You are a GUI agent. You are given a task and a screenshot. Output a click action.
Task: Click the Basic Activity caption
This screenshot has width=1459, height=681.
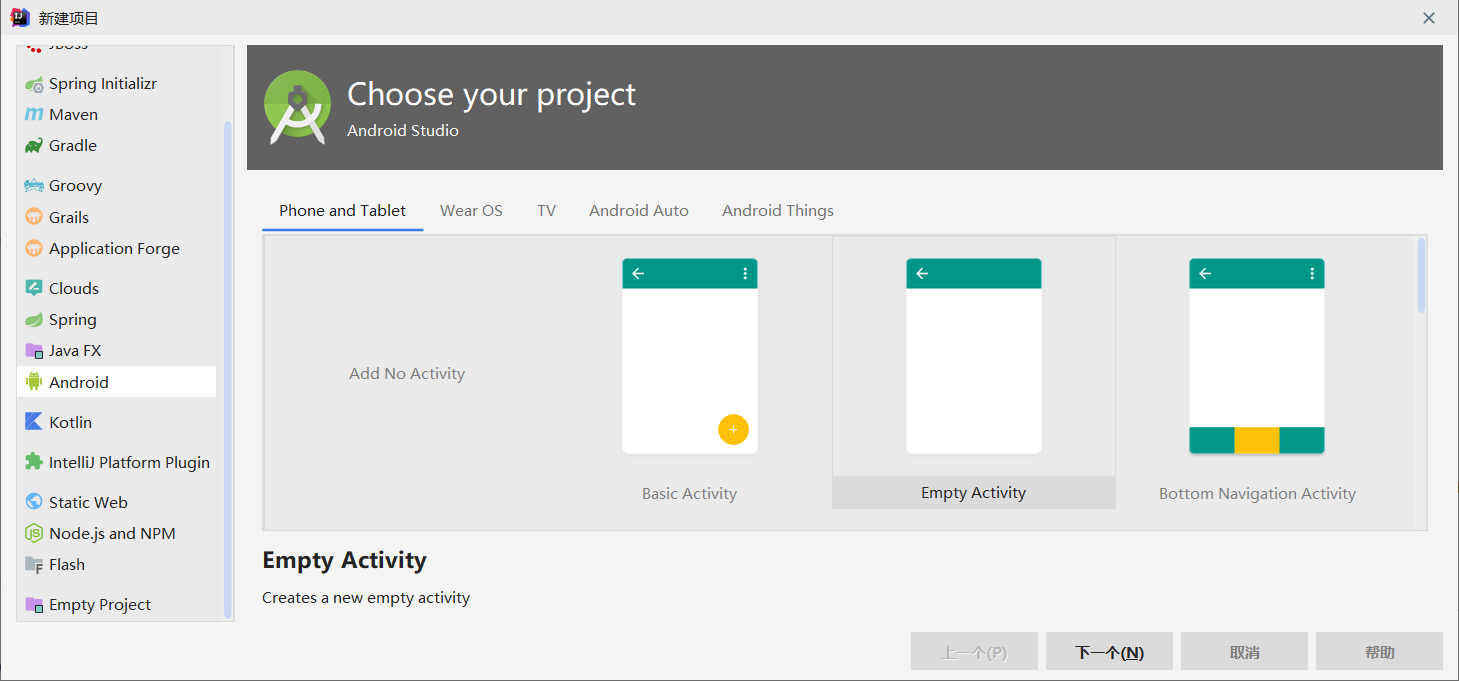point(690,494)
